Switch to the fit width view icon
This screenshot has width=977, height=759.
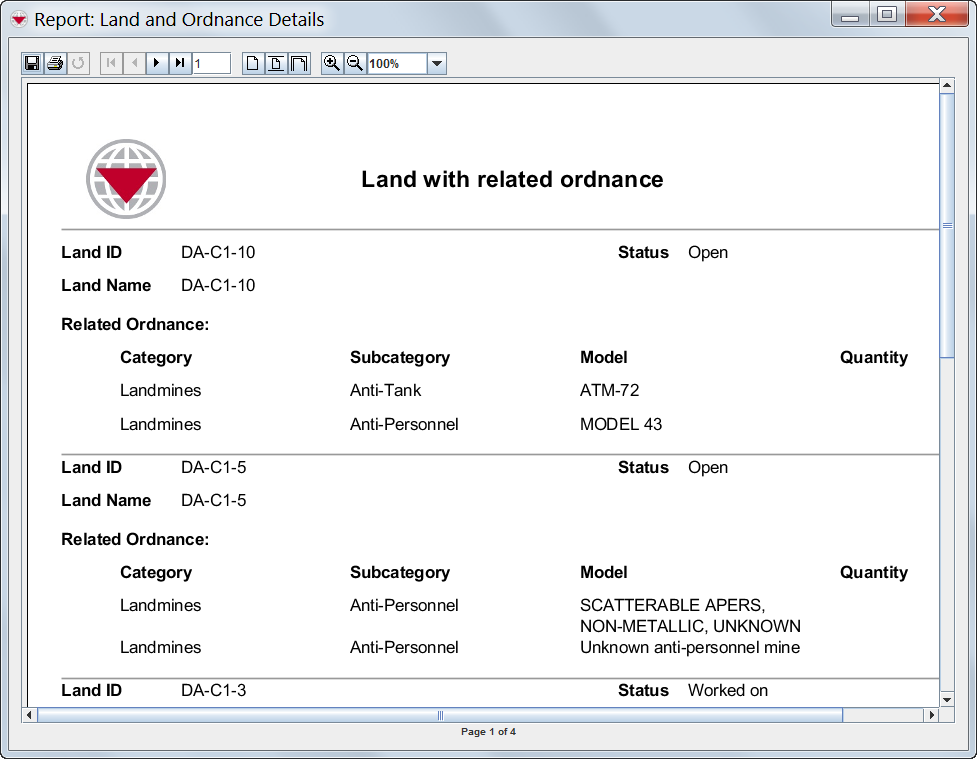[x=299, y=64]
